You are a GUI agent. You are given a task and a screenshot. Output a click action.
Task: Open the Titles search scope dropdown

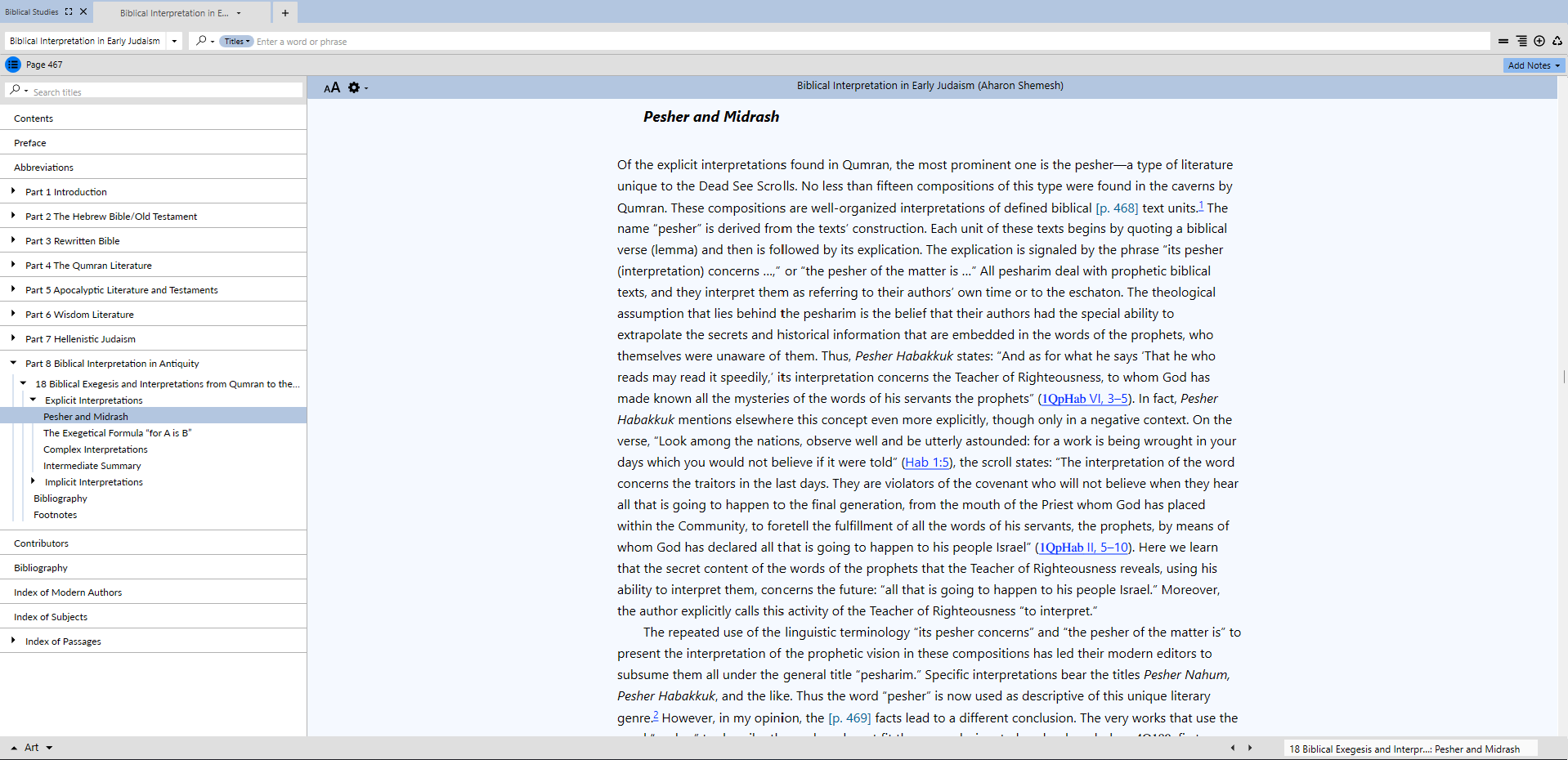pyautogui.click(x=236, y=42)
